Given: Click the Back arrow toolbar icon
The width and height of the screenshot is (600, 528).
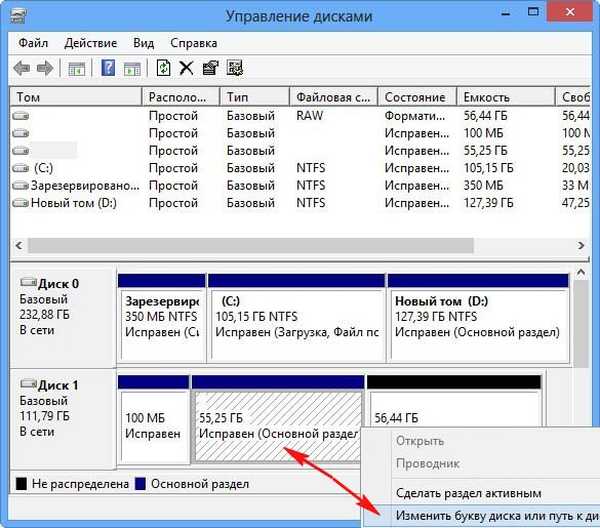Looking at the screenshot, I should click(23, 68).
